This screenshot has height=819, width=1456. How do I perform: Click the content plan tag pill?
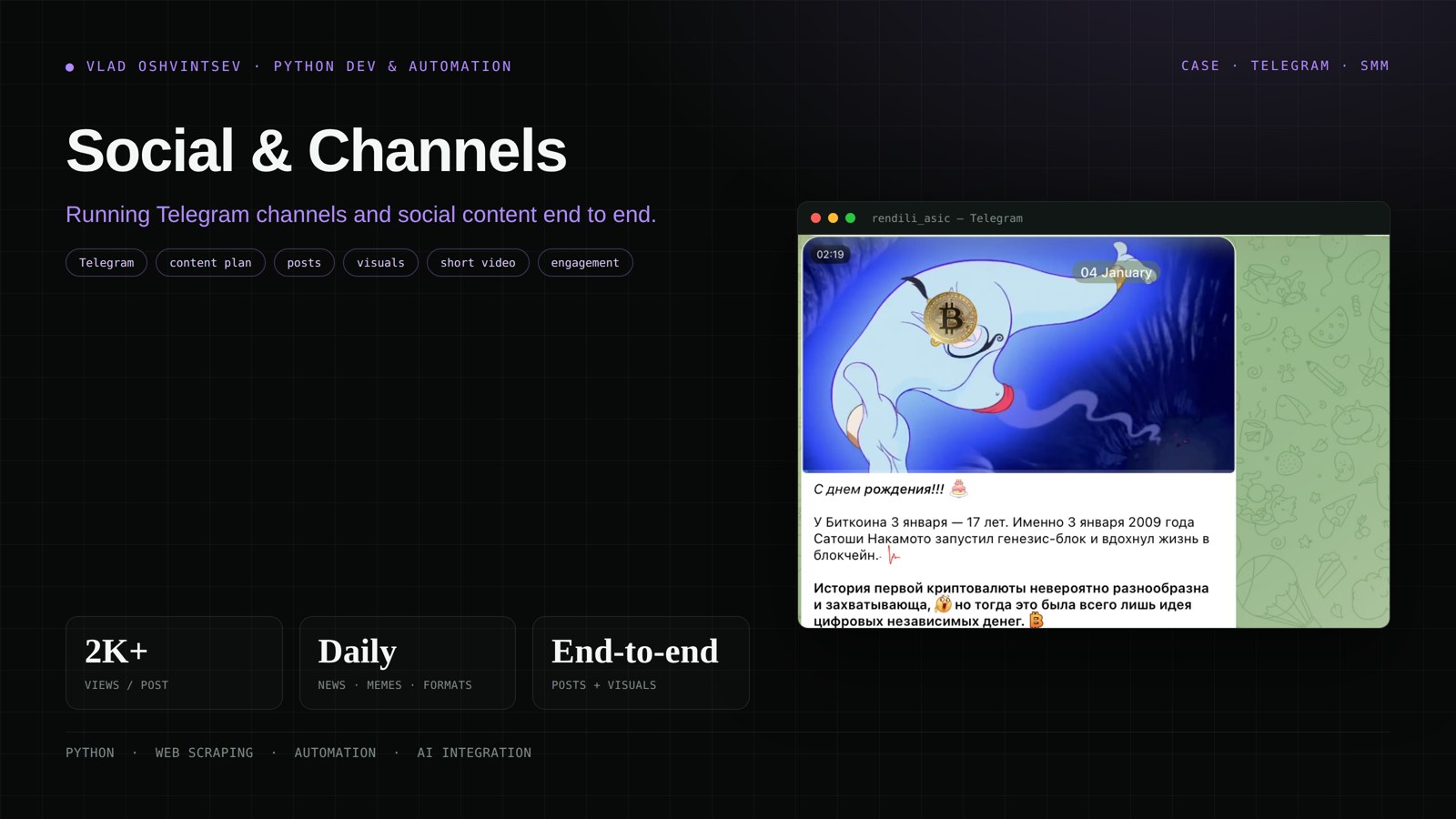(210, 263)
